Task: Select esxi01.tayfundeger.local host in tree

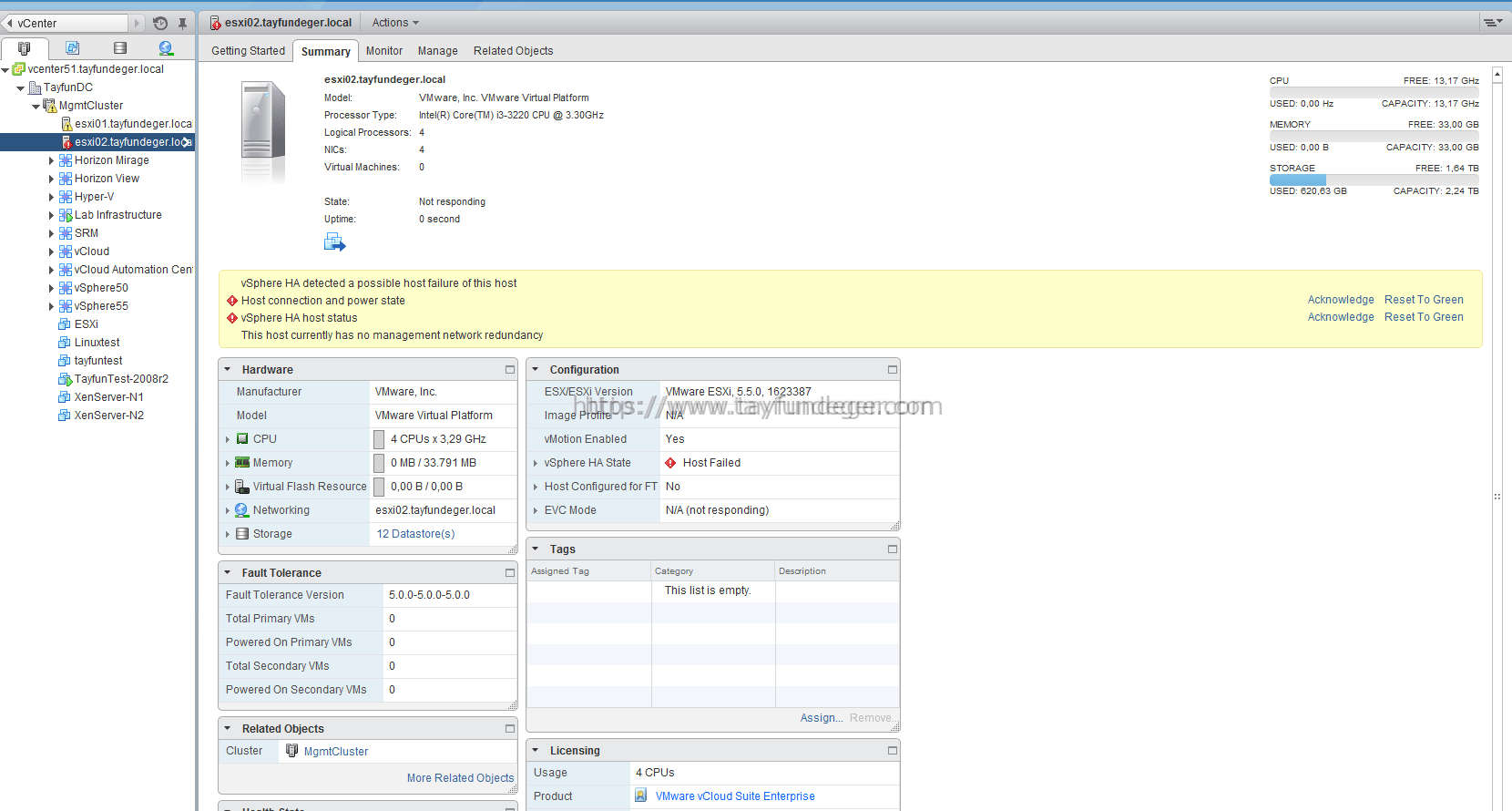Action: point(133,124)
